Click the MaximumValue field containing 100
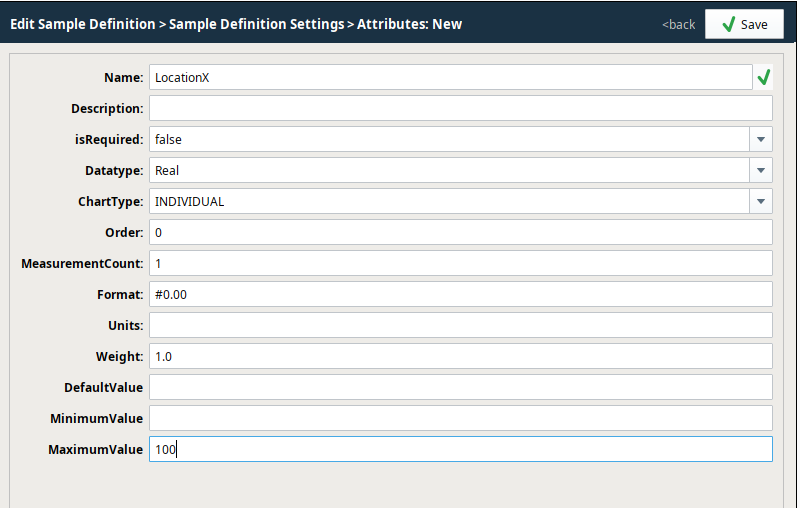Image resolution: width=800 pixels, height=508 pixels. (460, 450)
